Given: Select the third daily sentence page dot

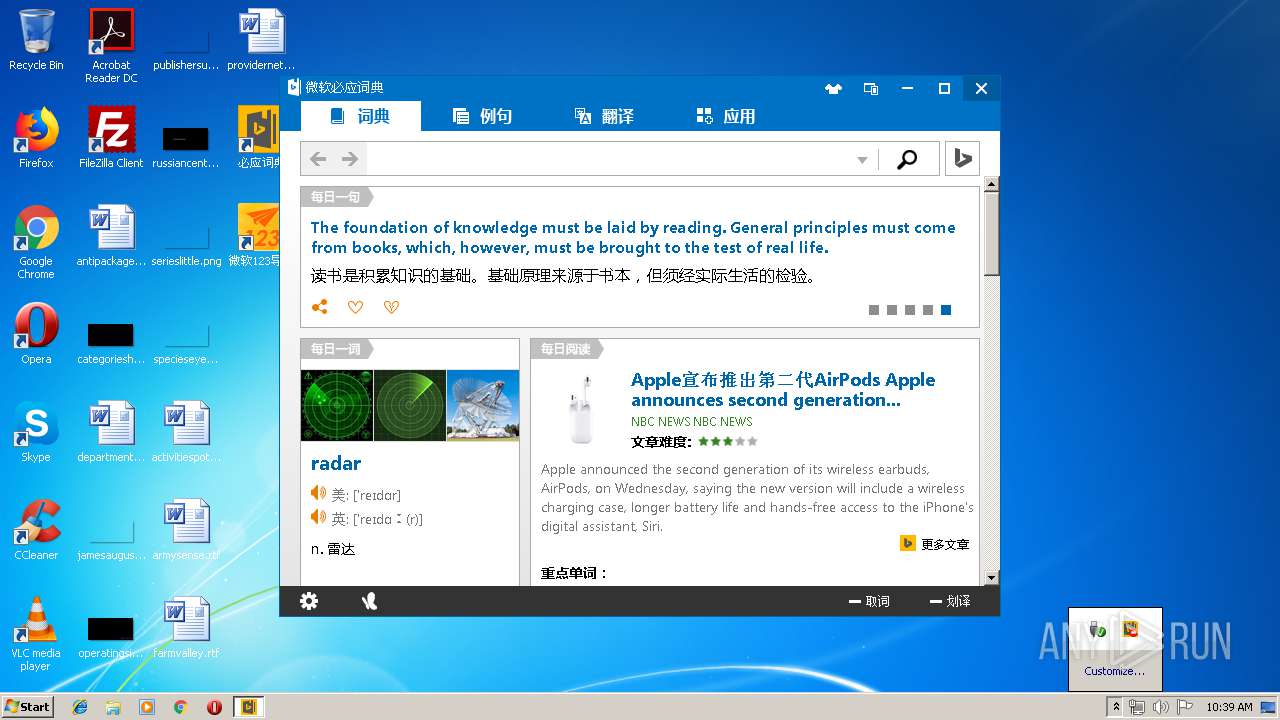Looking at the screenshot, I should [910, 310].
